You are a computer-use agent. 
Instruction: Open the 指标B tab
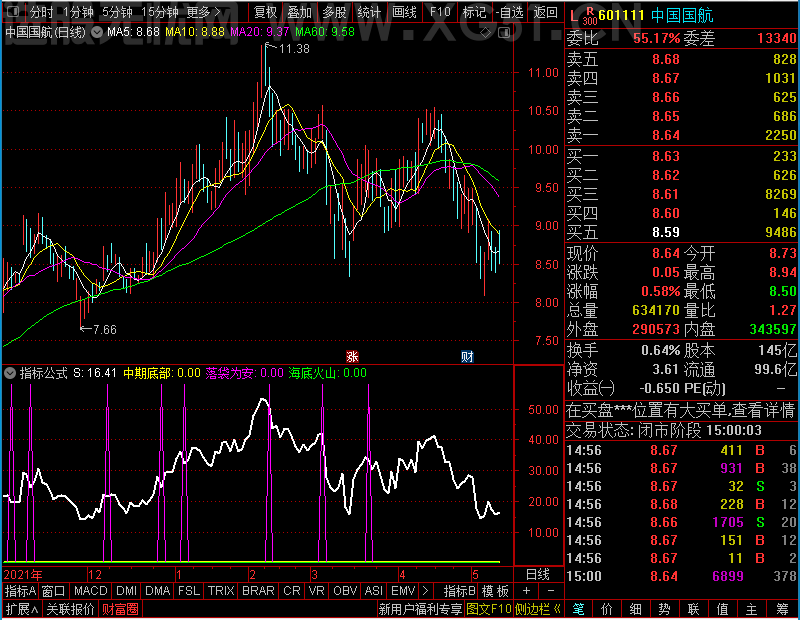[460, 590]
